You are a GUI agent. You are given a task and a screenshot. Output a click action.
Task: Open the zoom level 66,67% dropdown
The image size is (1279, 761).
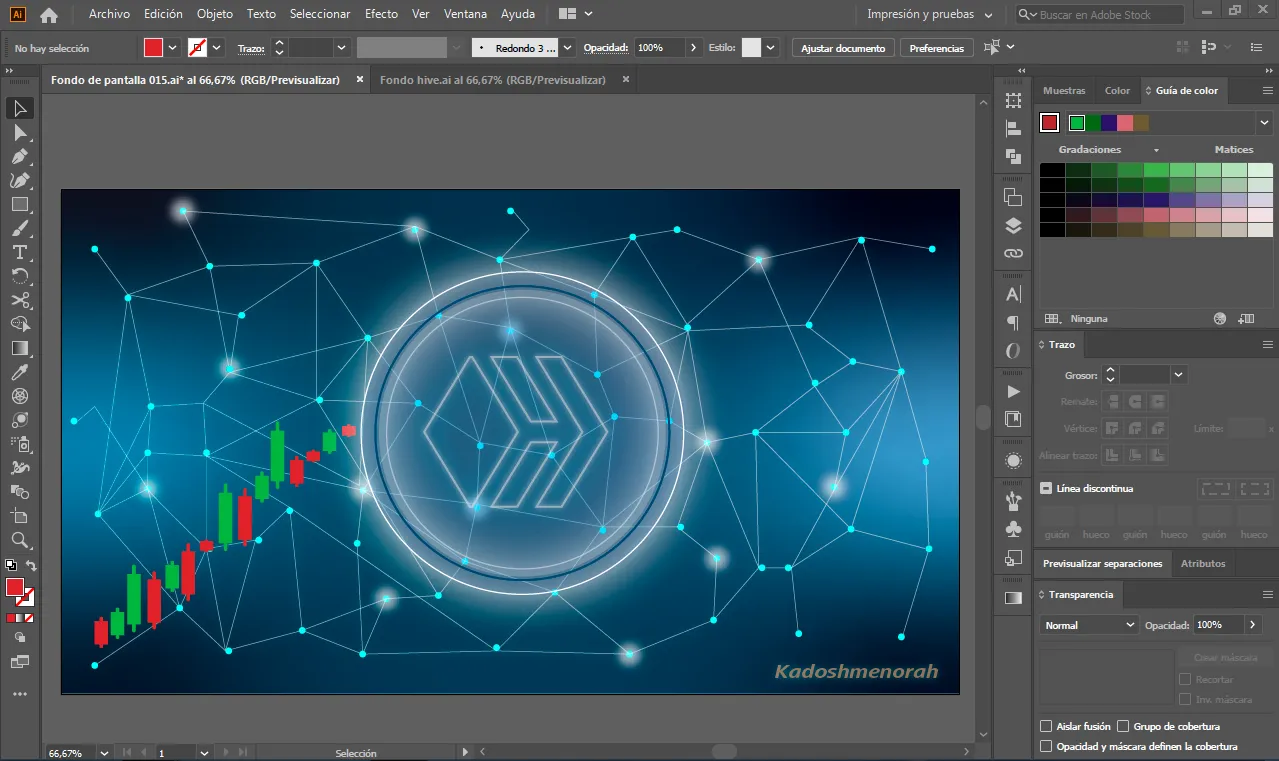[x=103, y=752]
